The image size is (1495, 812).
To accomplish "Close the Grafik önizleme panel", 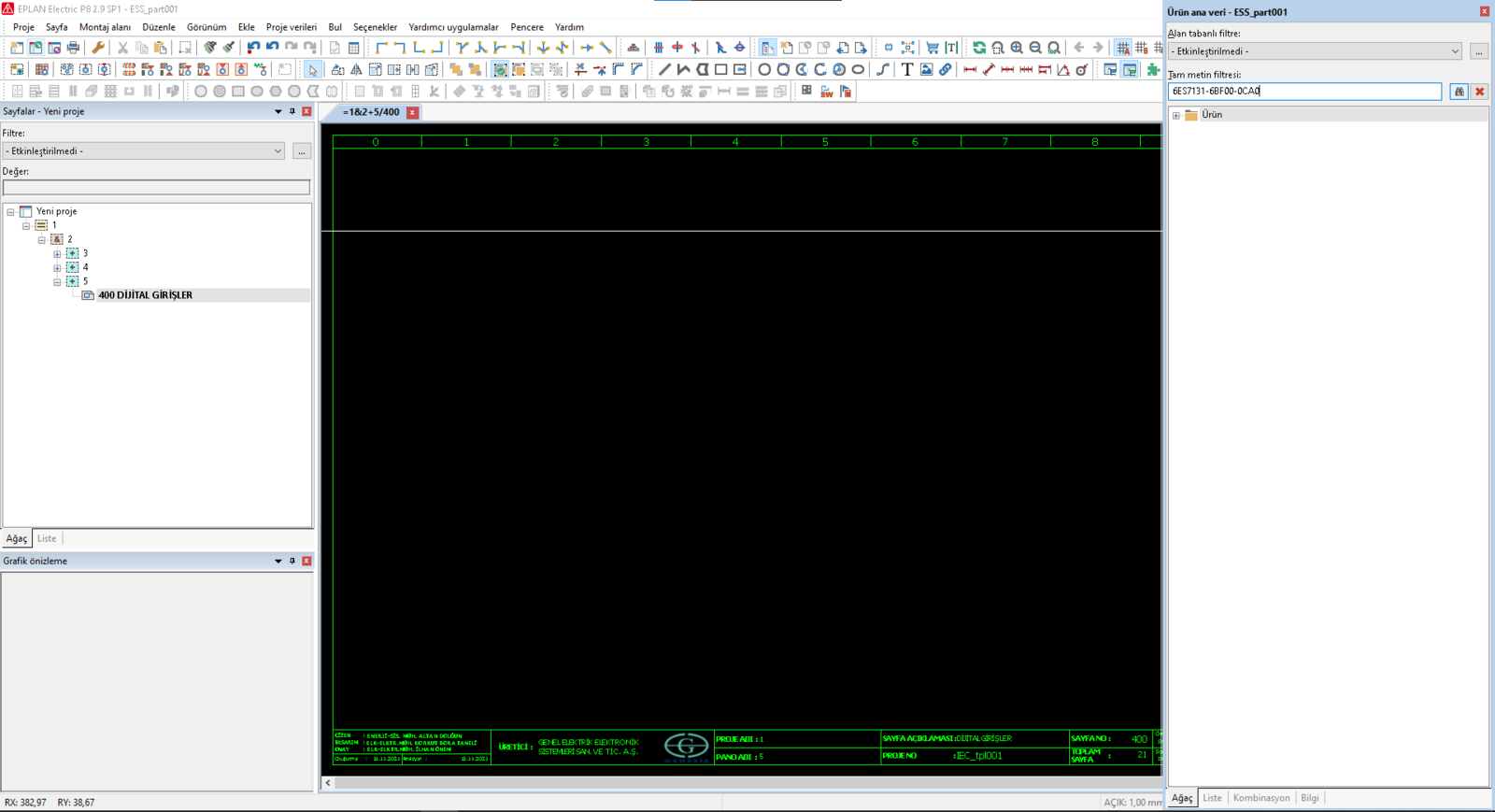I will coord(306,561).
